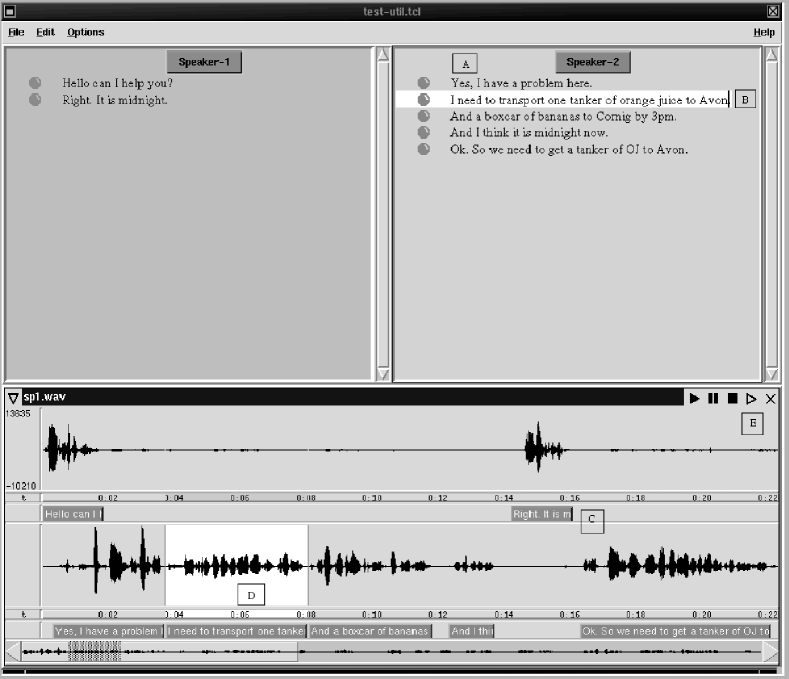Viewport: 789px width, 679px height.
Task: Click bullet beside "Right. It is midnight."
Action: coord(35,100)
